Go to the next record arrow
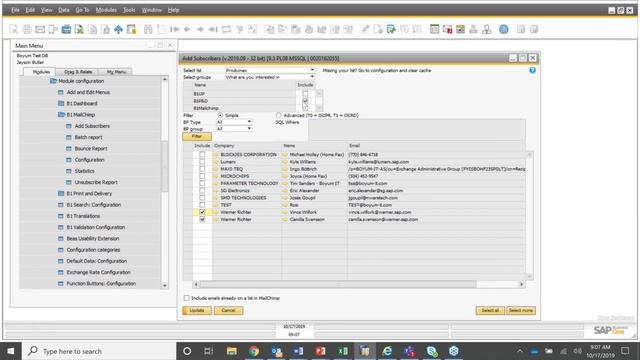The height and width of the screenshot is (360, 640). pos(200,29)
